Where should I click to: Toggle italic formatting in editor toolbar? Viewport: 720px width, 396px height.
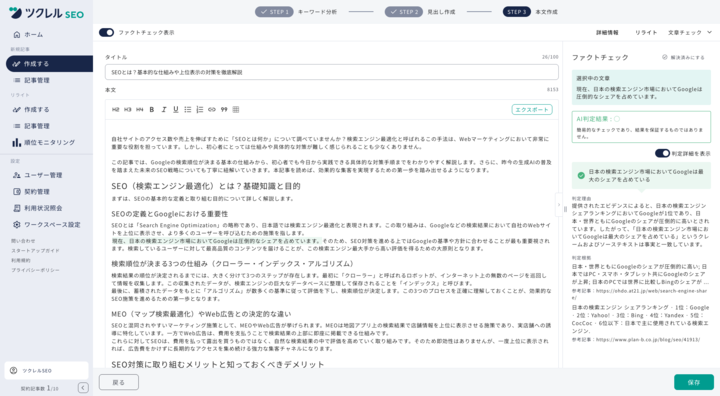tap(163, 109)
